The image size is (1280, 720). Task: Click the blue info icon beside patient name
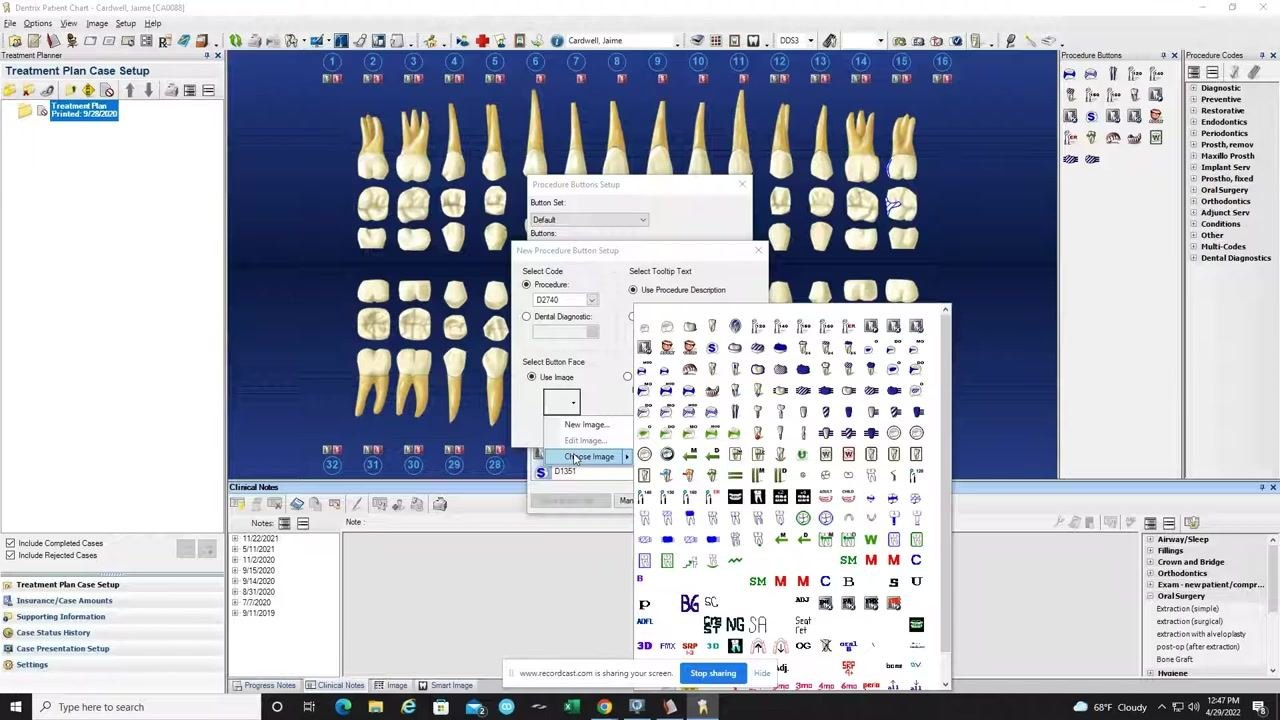click(x=558, y=41)
